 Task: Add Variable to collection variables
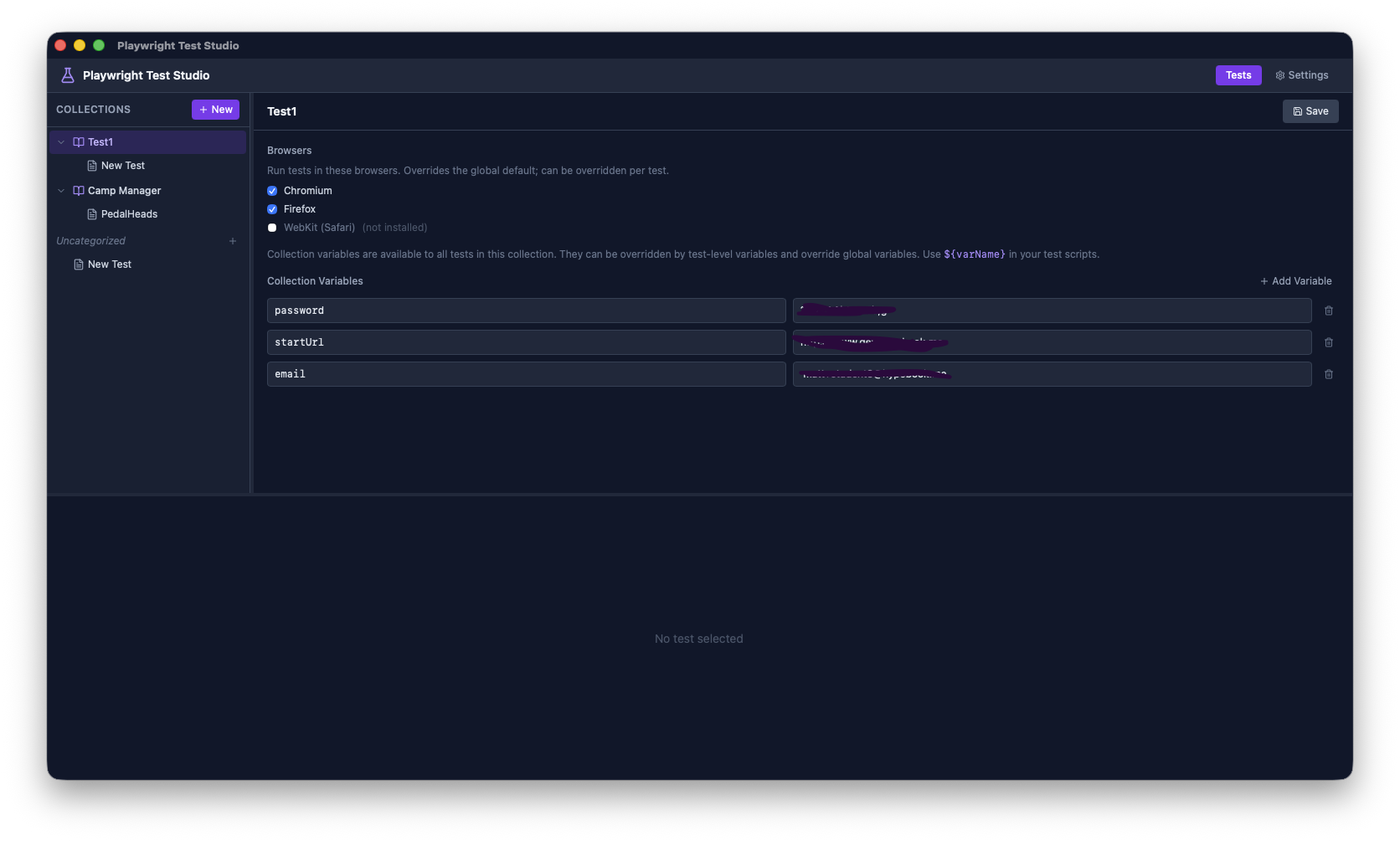1296,281
